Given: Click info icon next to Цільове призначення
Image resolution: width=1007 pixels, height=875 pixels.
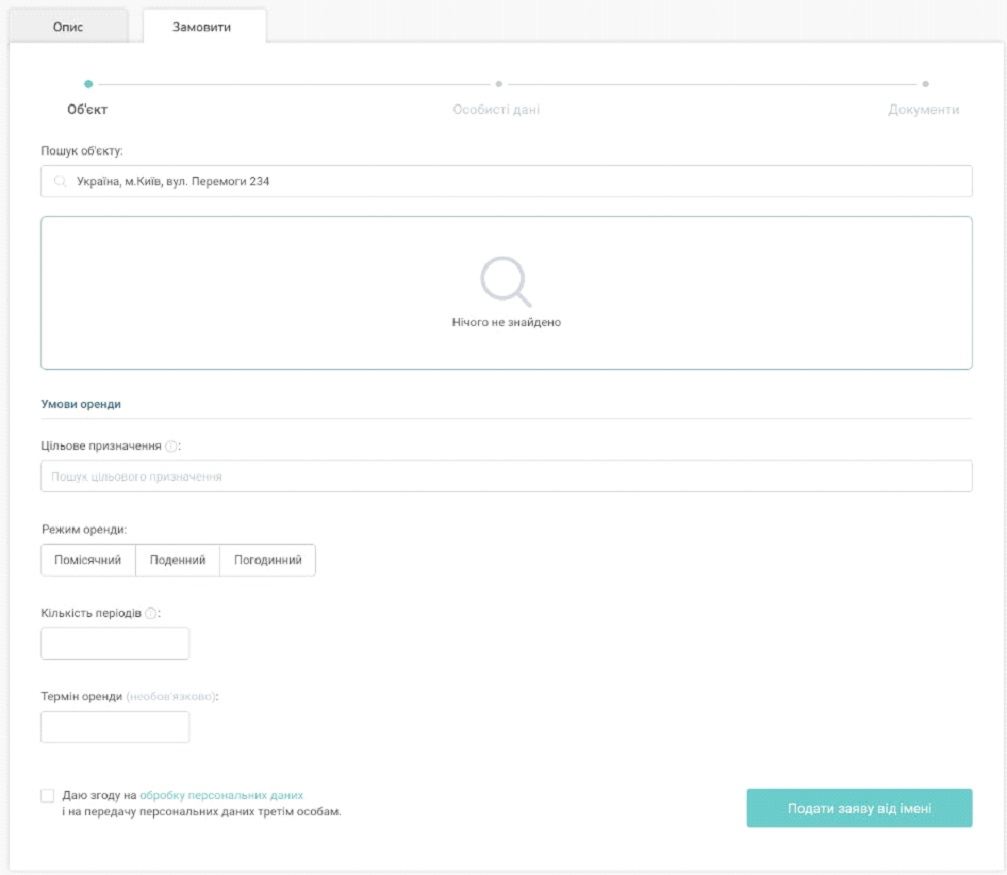Looking at the screenshot, I should tap(171, 446).
